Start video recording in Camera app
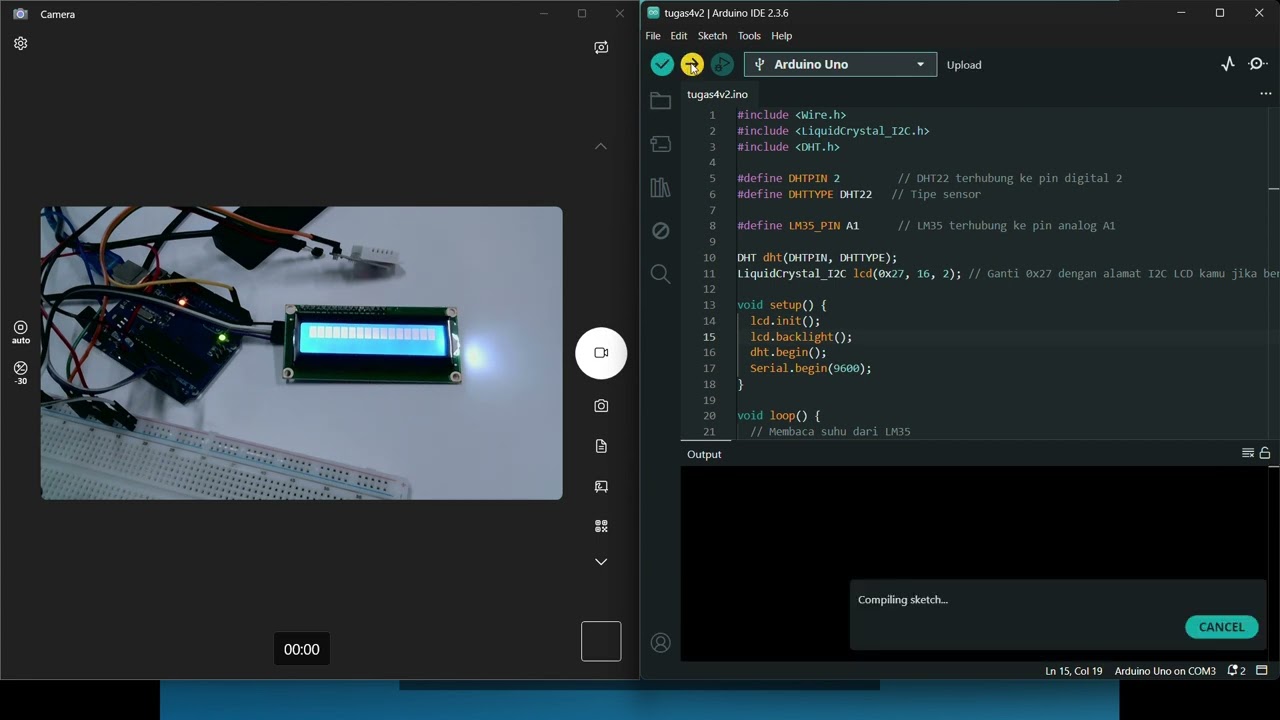Image resolution: width=1280 pixels, height=720 pixels. click(601, 353)
